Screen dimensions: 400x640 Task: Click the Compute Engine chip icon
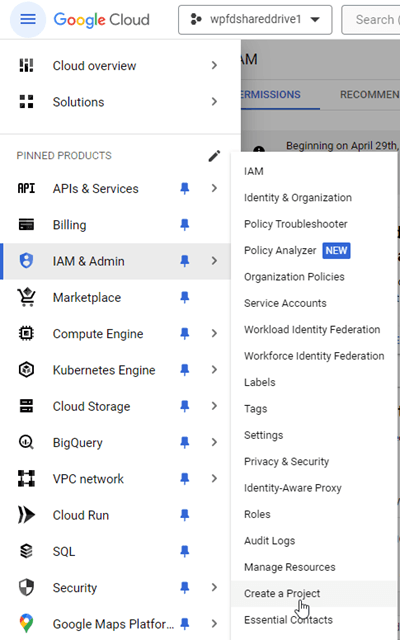27,333
